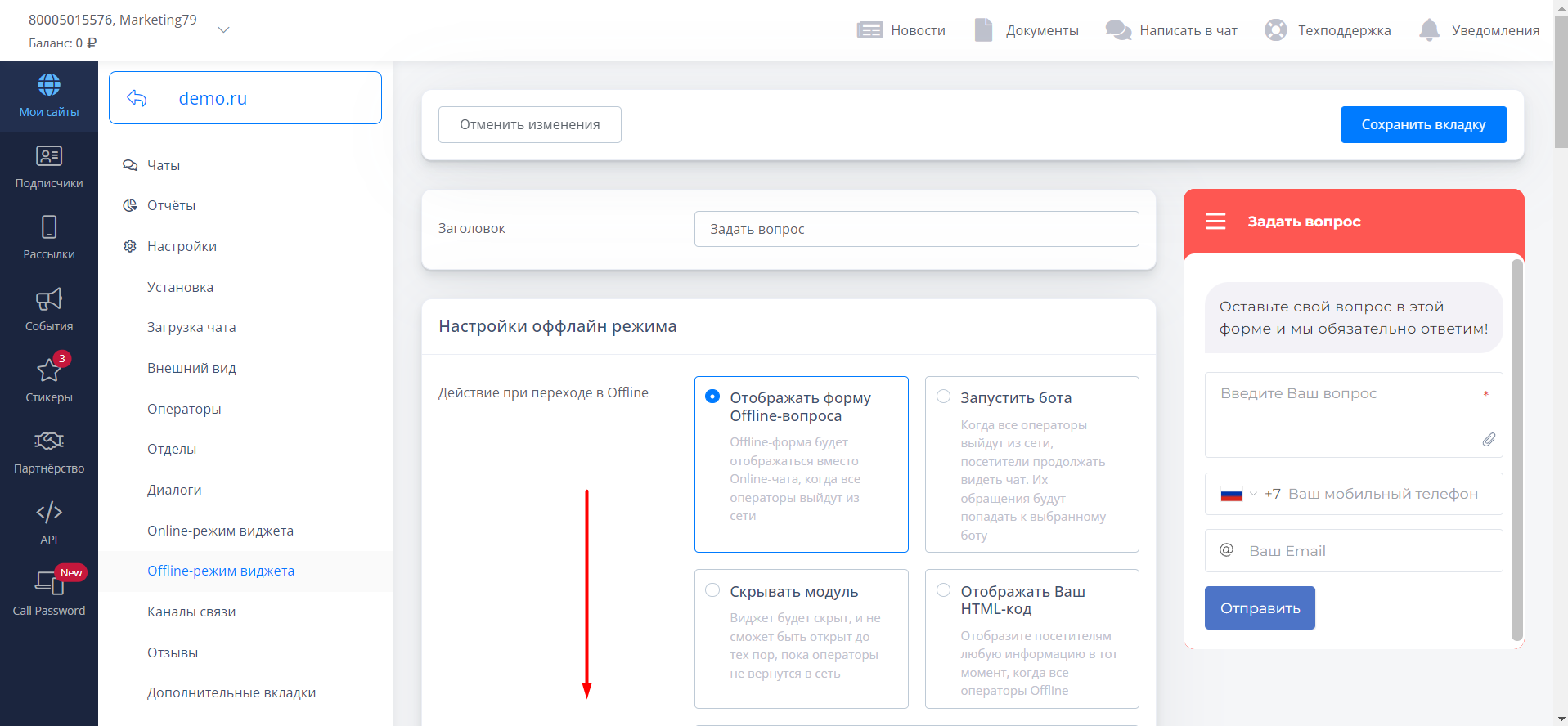Expand the account dropdown chevron
Viewport: 1568px width, 726px height.
click(x=223, y=30)
